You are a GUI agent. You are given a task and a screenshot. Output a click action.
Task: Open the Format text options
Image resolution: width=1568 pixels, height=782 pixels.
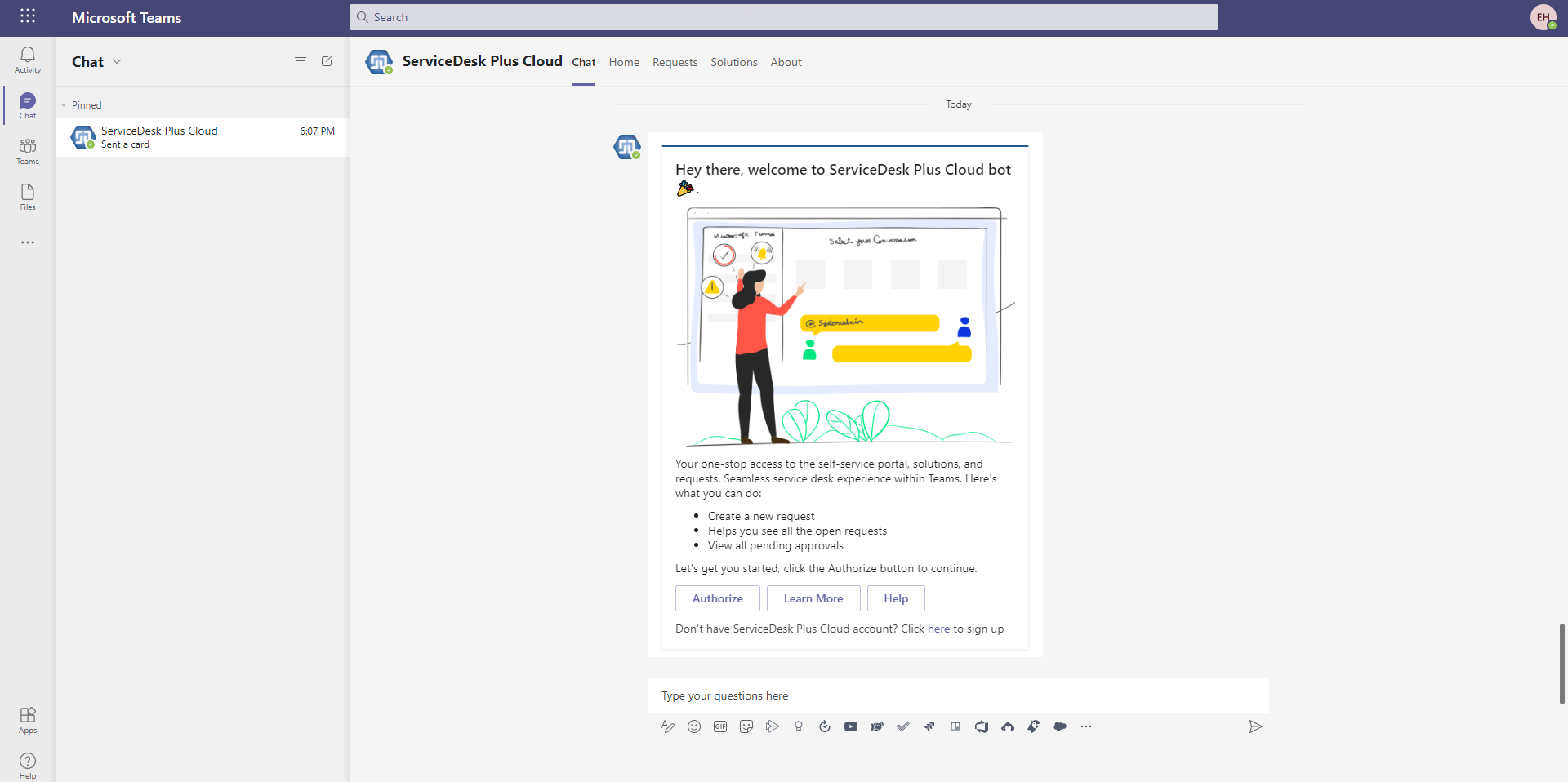668,726
